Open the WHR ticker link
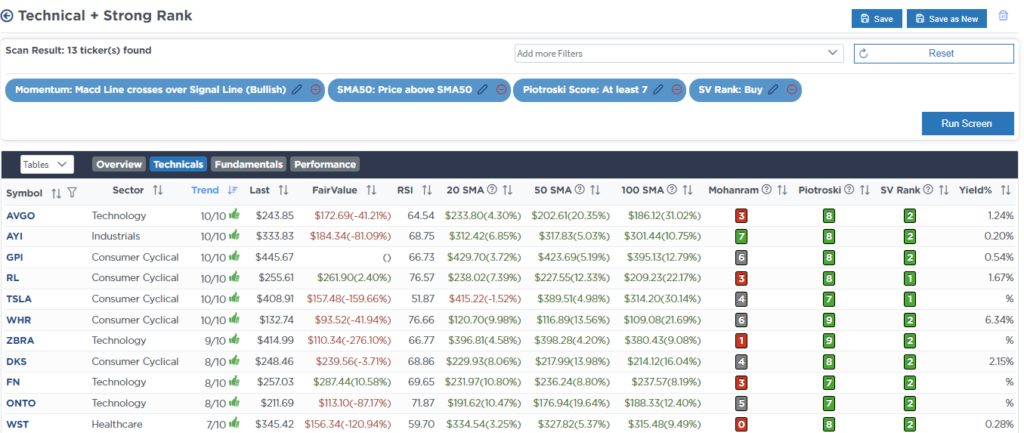Image resolution: width=1024 pixels, height=433 pixels. click(18, 319)
